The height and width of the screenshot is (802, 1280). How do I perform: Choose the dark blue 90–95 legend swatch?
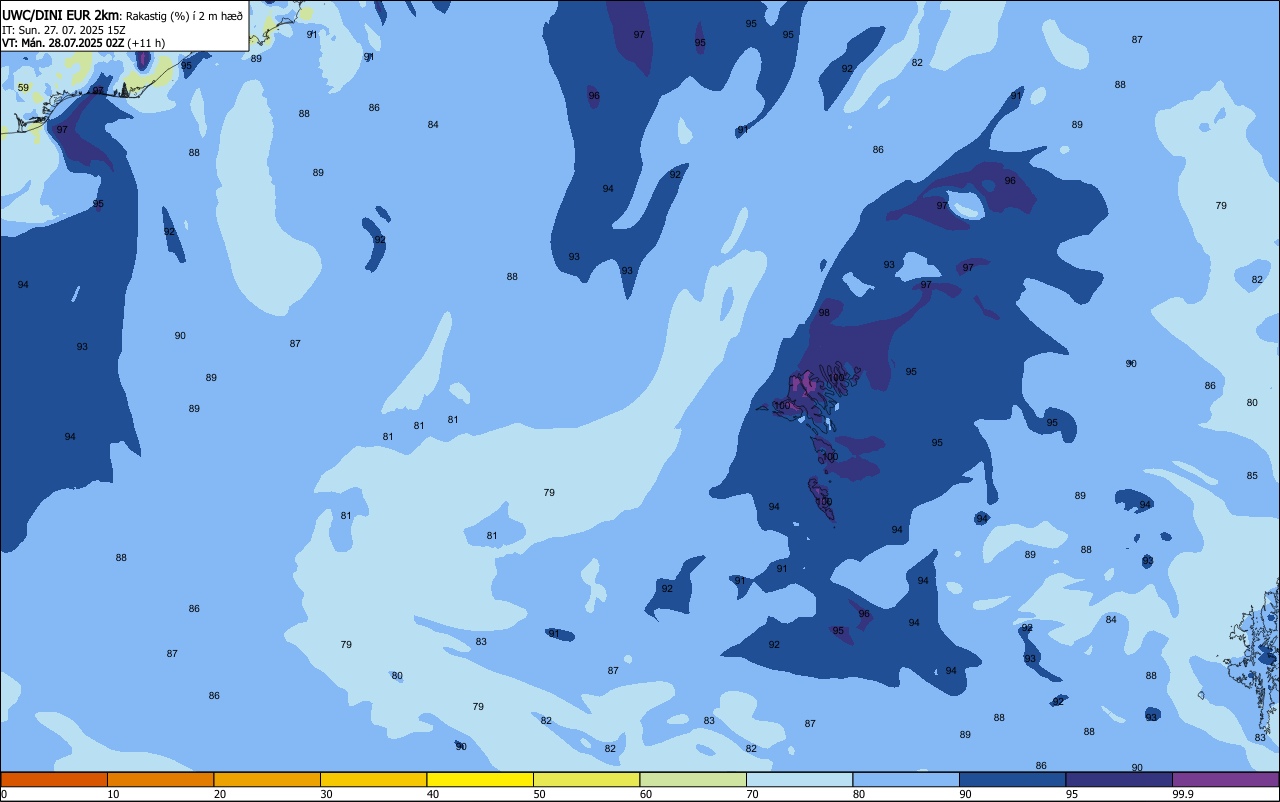[x=1012, y=779]
